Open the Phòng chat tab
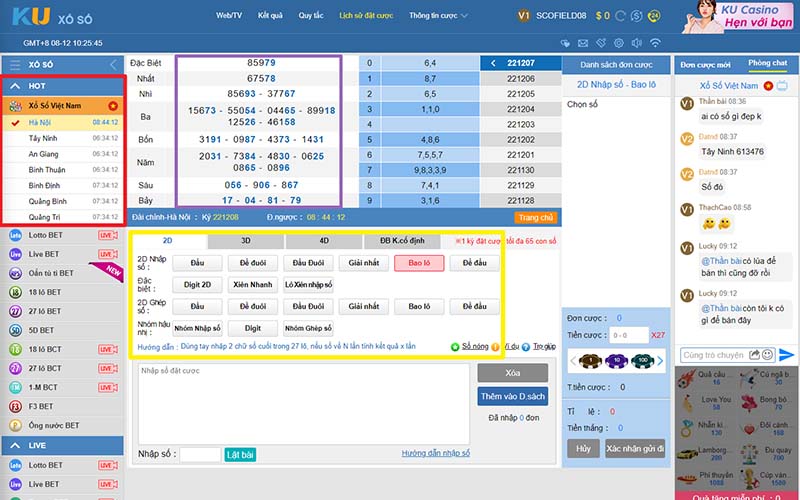Screen dimensions: 800x500 click(767, 63)
